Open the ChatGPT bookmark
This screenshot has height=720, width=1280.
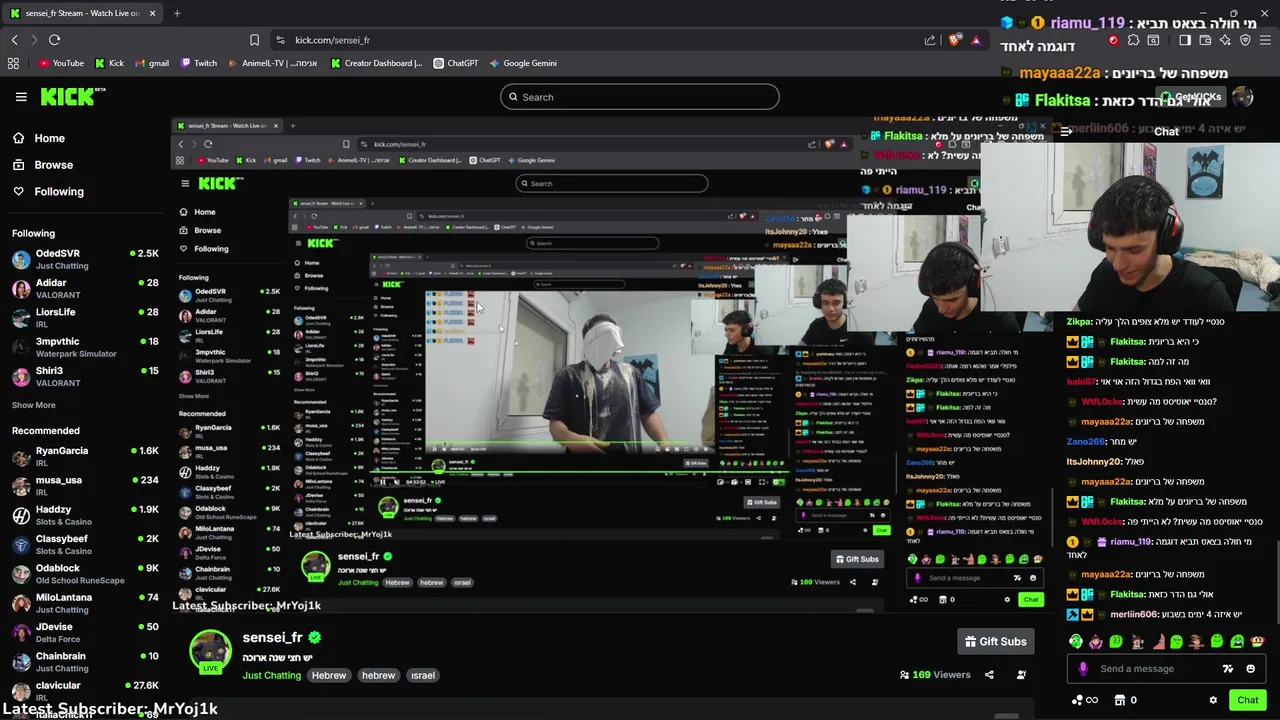456,63
